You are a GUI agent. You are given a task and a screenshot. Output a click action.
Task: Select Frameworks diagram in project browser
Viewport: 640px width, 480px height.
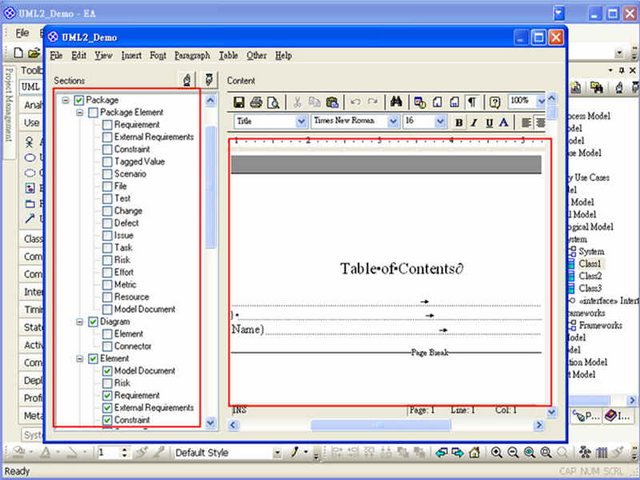pyautogui.click(x=600, y=325)
